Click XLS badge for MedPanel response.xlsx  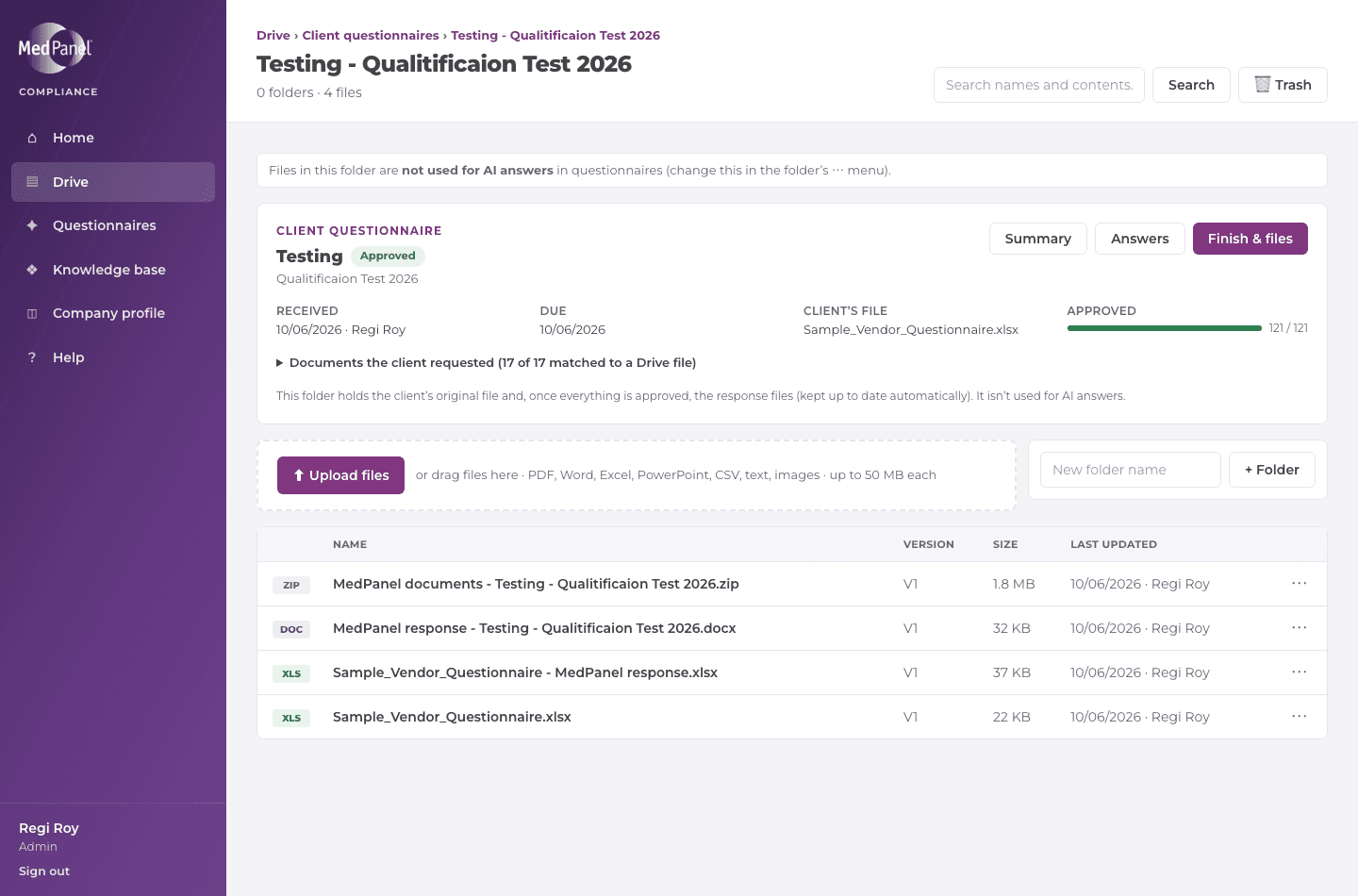291,673
